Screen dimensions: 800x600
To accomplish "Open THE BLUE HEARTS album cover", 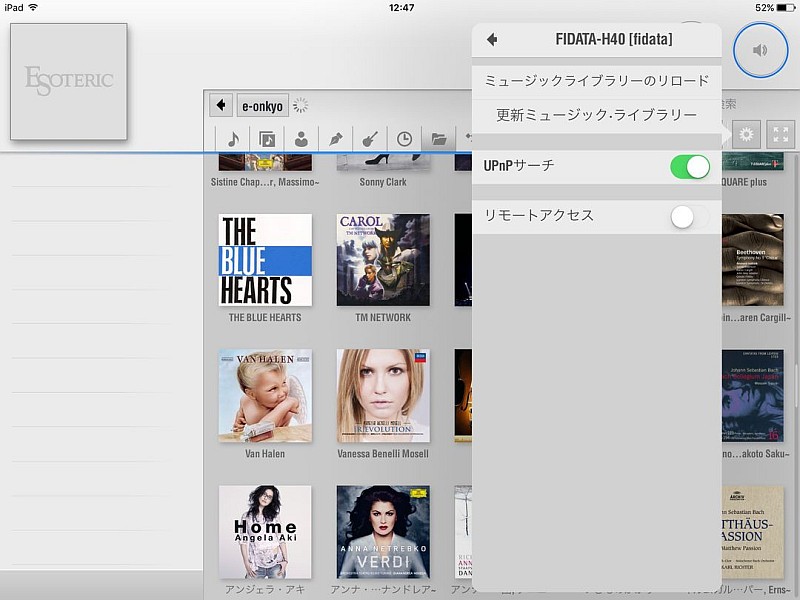I will [x=265, y=260].
